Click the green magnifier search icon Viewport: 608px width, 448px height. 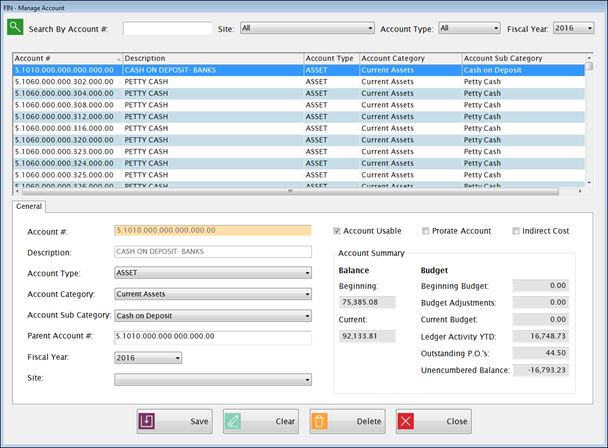point(15,27)
